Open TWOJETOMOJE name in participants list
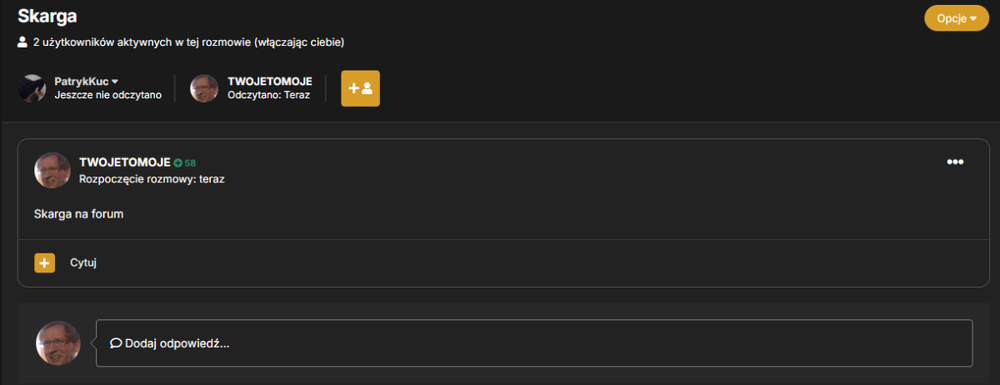 pyautogui.click(x=270, y=82)
